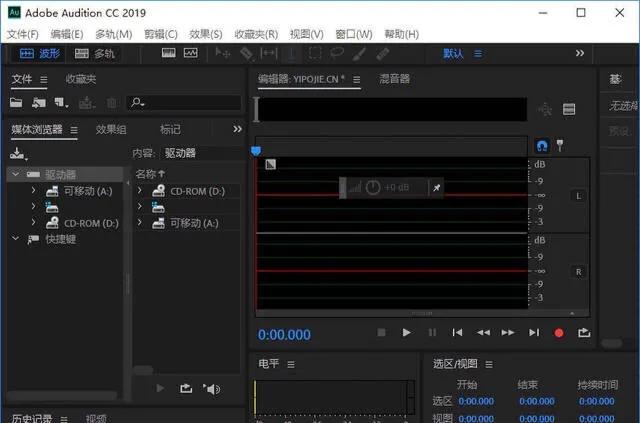Image resolution: width=640 pixels, height=423 pixels.
Task: Show the spectral frequency display
Action: pos(167,53)
